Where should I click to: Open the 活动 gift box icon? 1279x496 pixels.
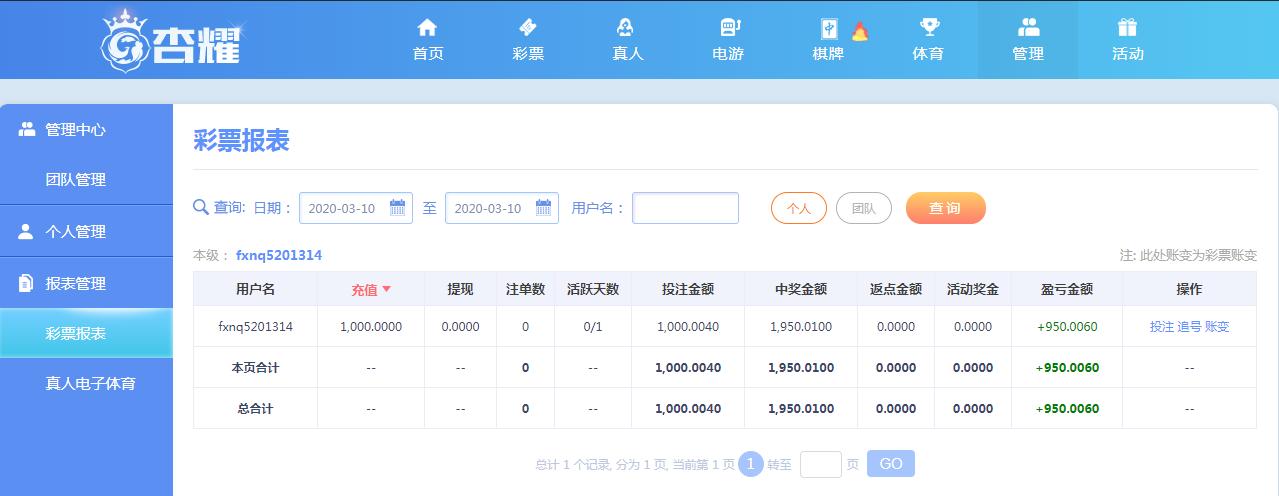pos(1128,27)
